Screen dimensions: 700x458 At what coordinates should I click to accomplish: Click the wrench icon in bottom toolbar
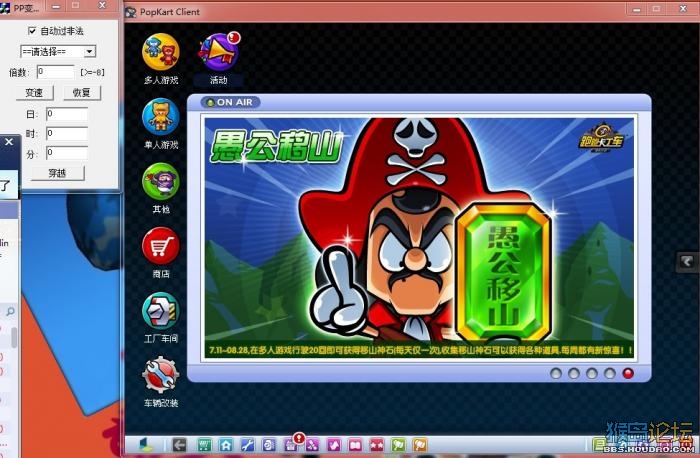click(x=248, y=445)
